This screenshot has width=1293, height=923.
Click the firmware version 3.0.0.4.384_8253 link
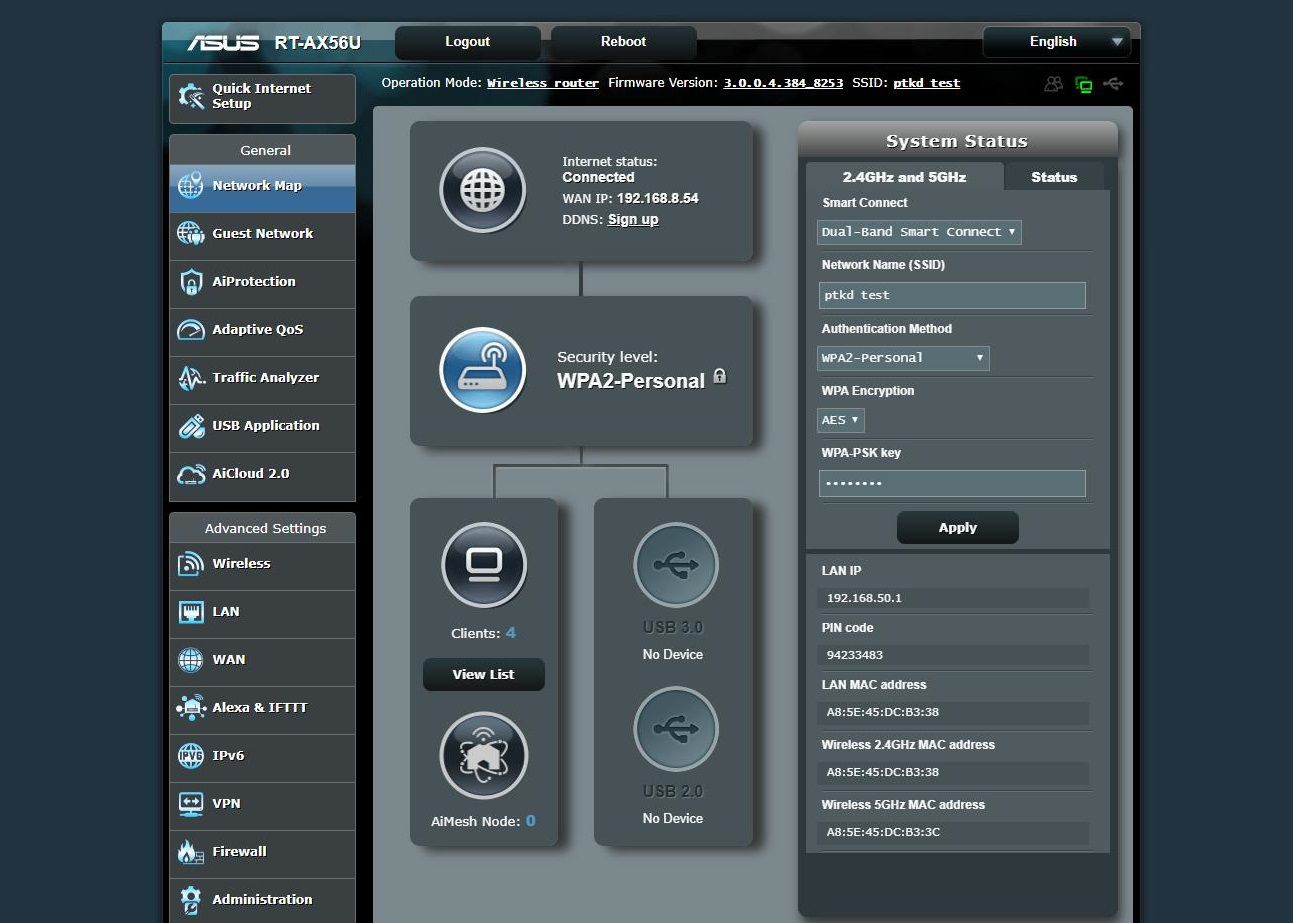click(783, 83)
